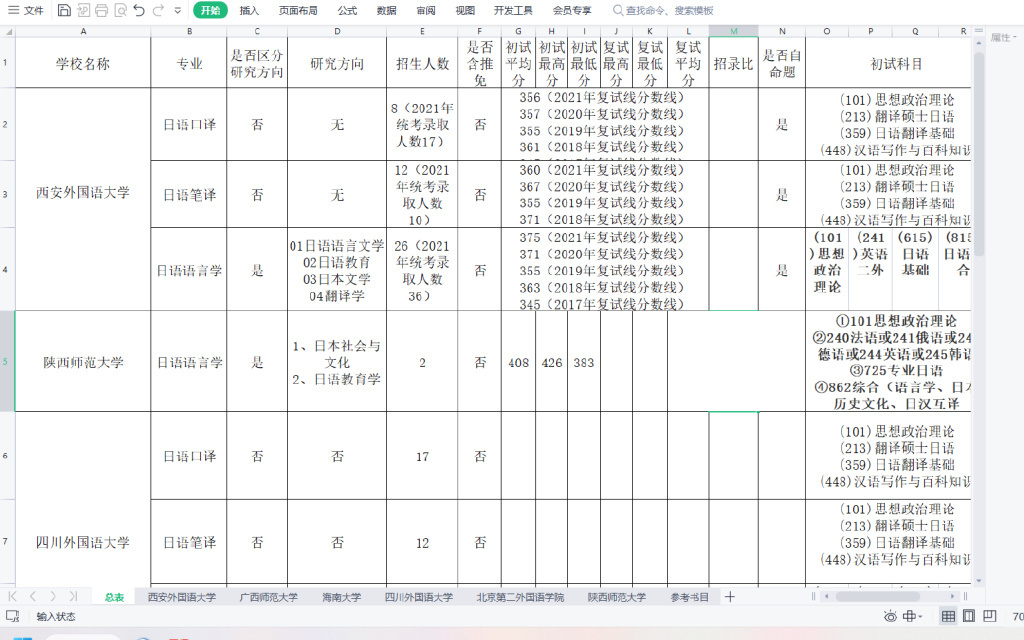
Task: Open the 开发工具 tab
Action: (513, 10)
